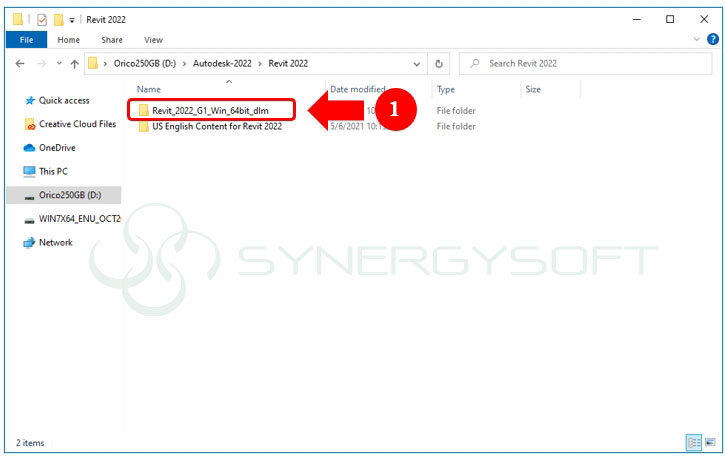Open recent locations dropdown arrow
The height and width of the screenshot is (460, 725).
(x=59, y=64)
